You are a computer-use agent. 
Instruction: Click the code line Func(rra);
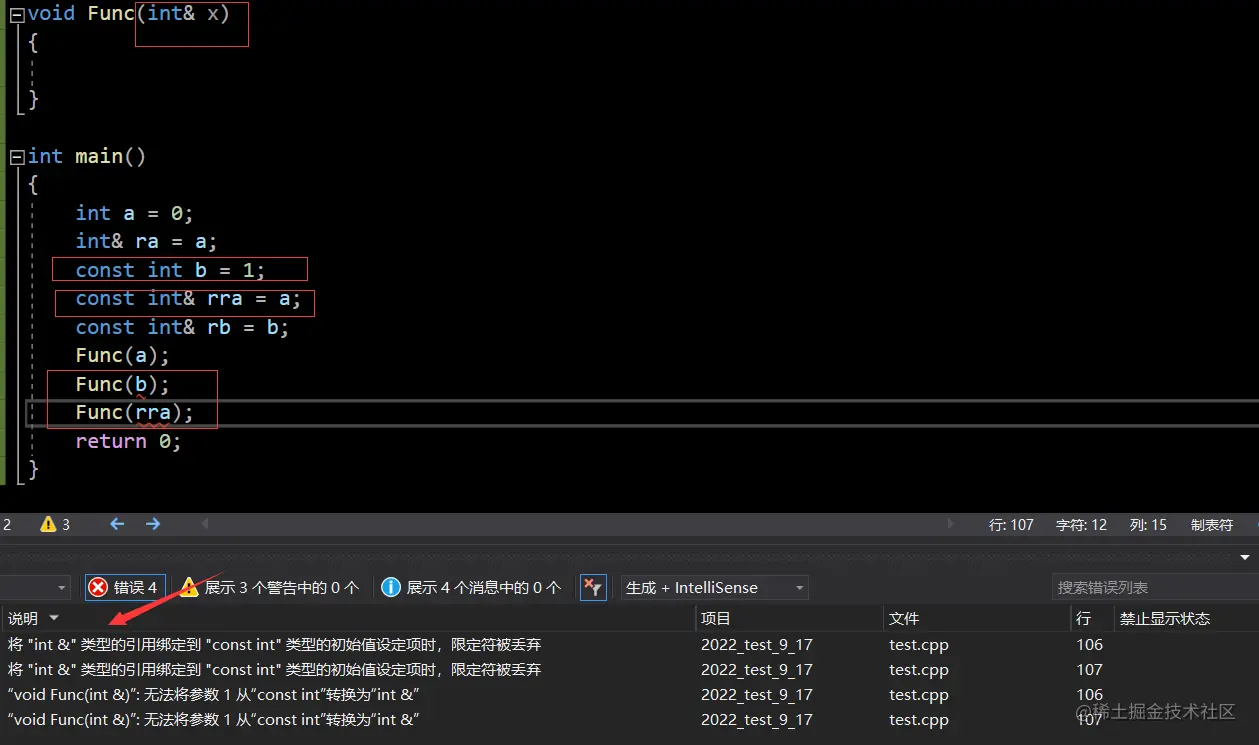[134, 413]
